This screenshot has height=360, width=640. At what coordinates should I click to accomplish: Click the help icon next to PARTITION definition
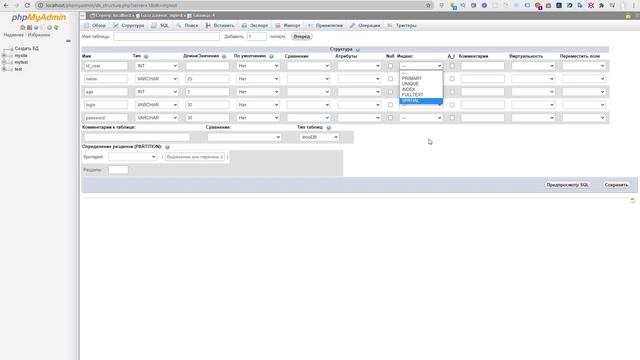[167, 147]
